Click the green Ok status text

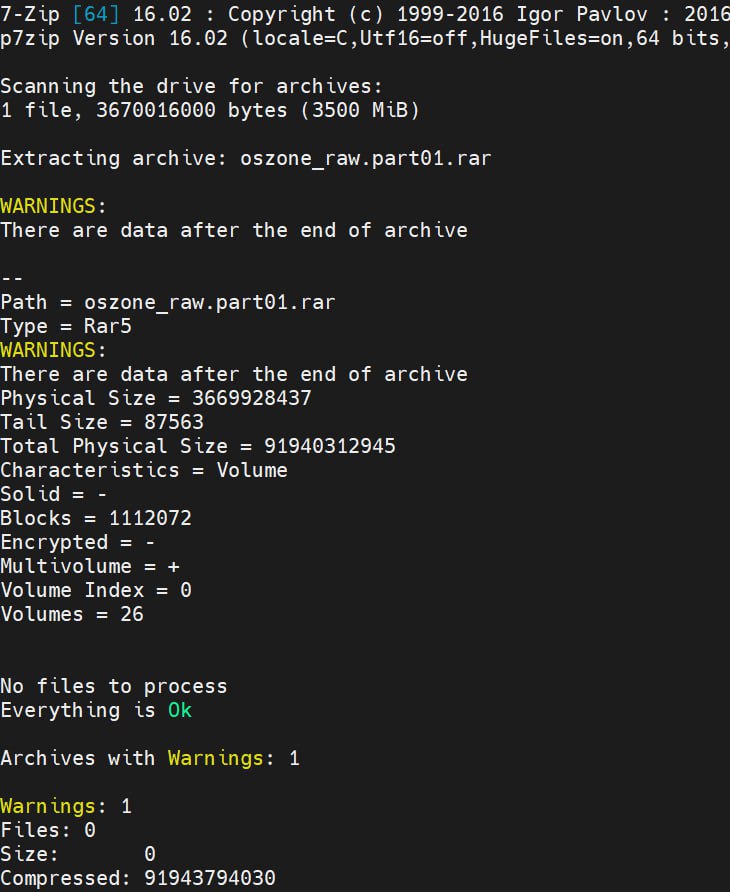pos(179,710)
